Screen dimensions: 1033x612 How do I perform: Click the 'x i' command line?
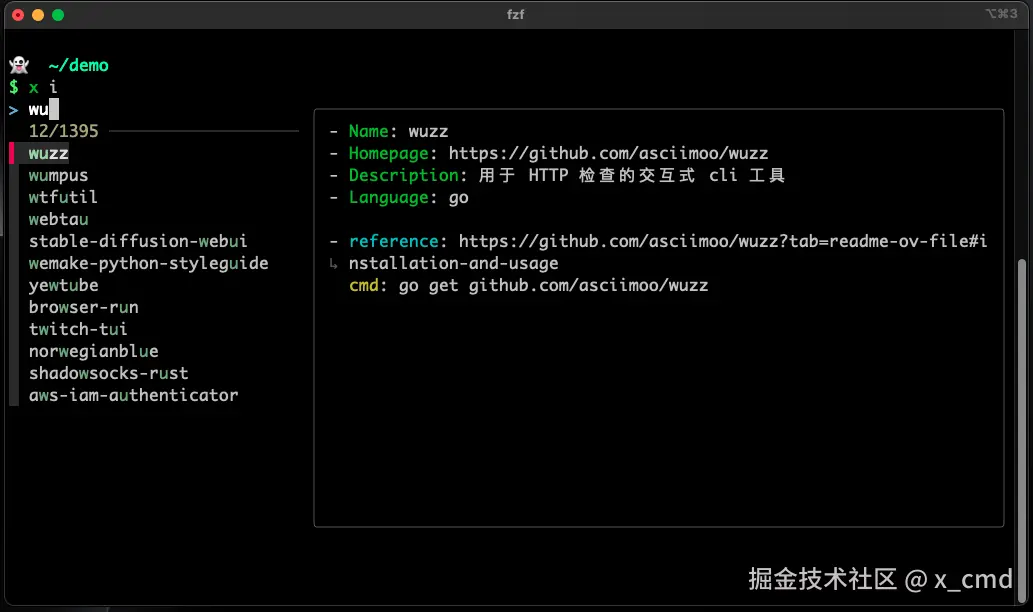click(x=43, y=87)
